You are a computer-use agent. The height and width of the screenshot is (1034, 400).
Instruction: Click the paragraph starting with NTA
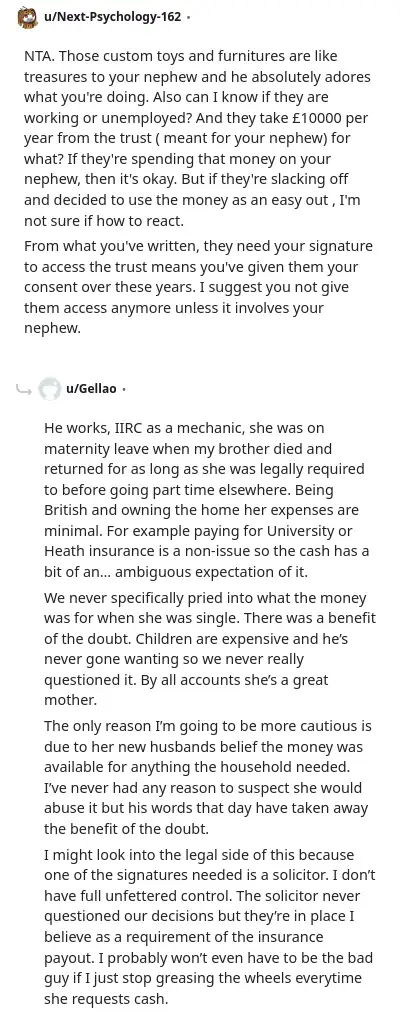pyautogui.click(x=198, y=138)
